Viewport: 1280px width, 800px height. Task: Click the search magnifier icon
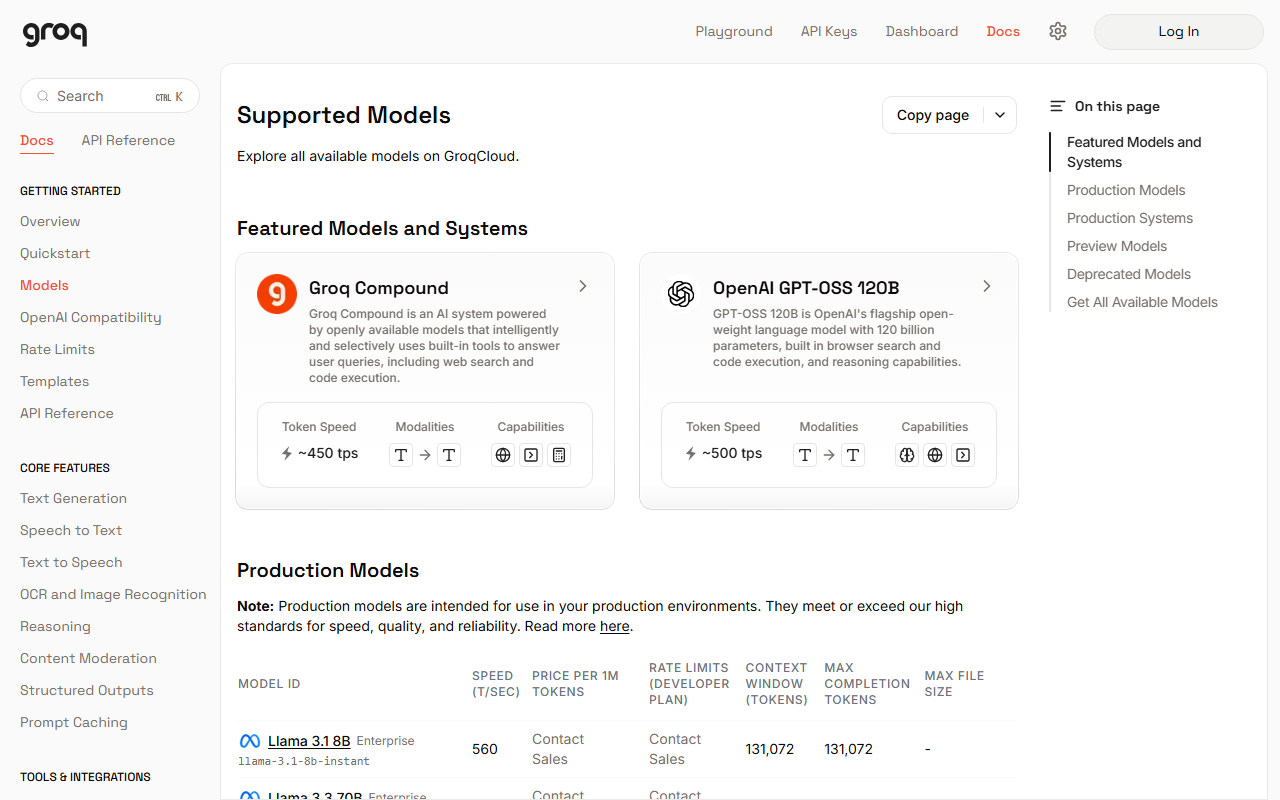pos(43,96)
